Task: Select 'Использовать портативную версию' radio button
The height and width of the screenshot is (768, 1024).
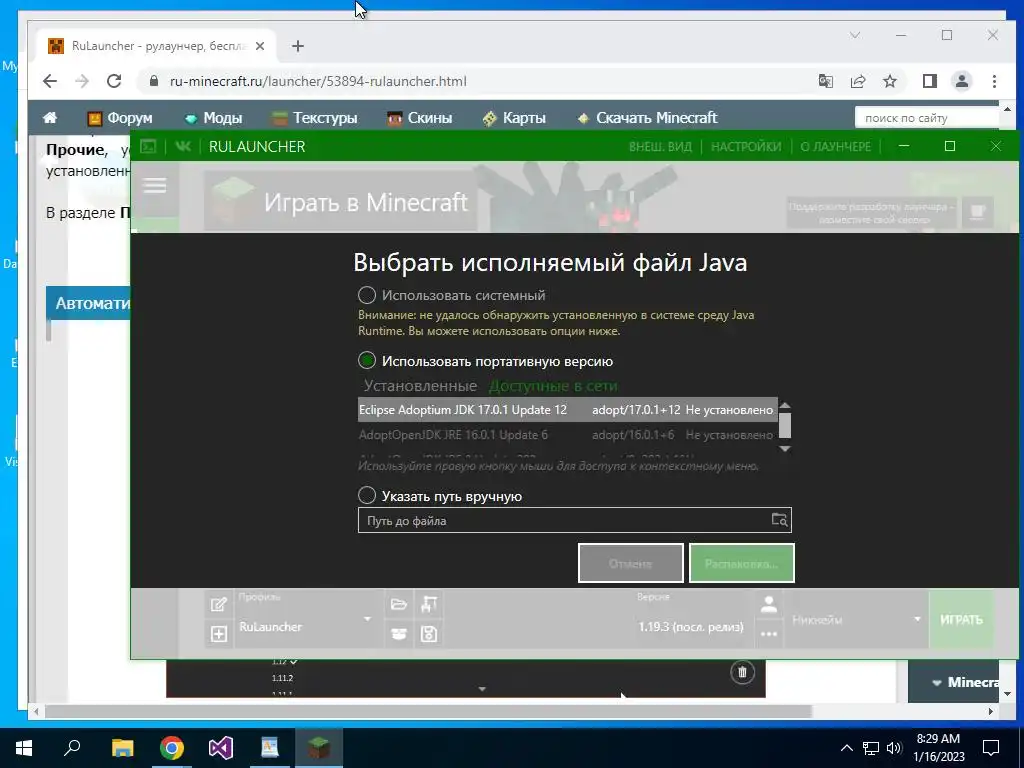Action: pyautogui.click(x=367, y=360)
